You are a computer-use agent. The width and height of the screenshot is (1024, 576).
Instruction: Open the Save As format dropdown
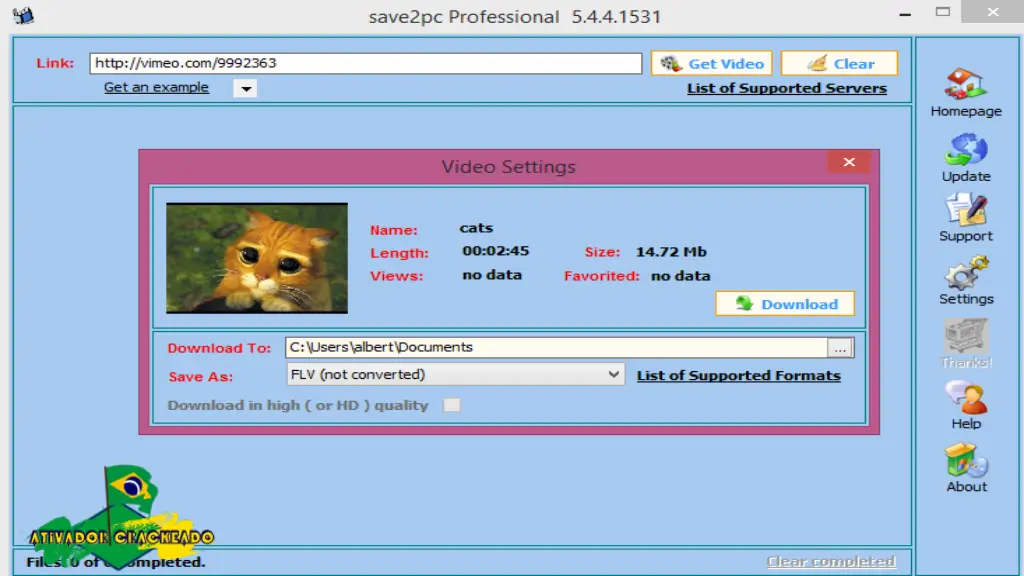click(x=455, y=374)
